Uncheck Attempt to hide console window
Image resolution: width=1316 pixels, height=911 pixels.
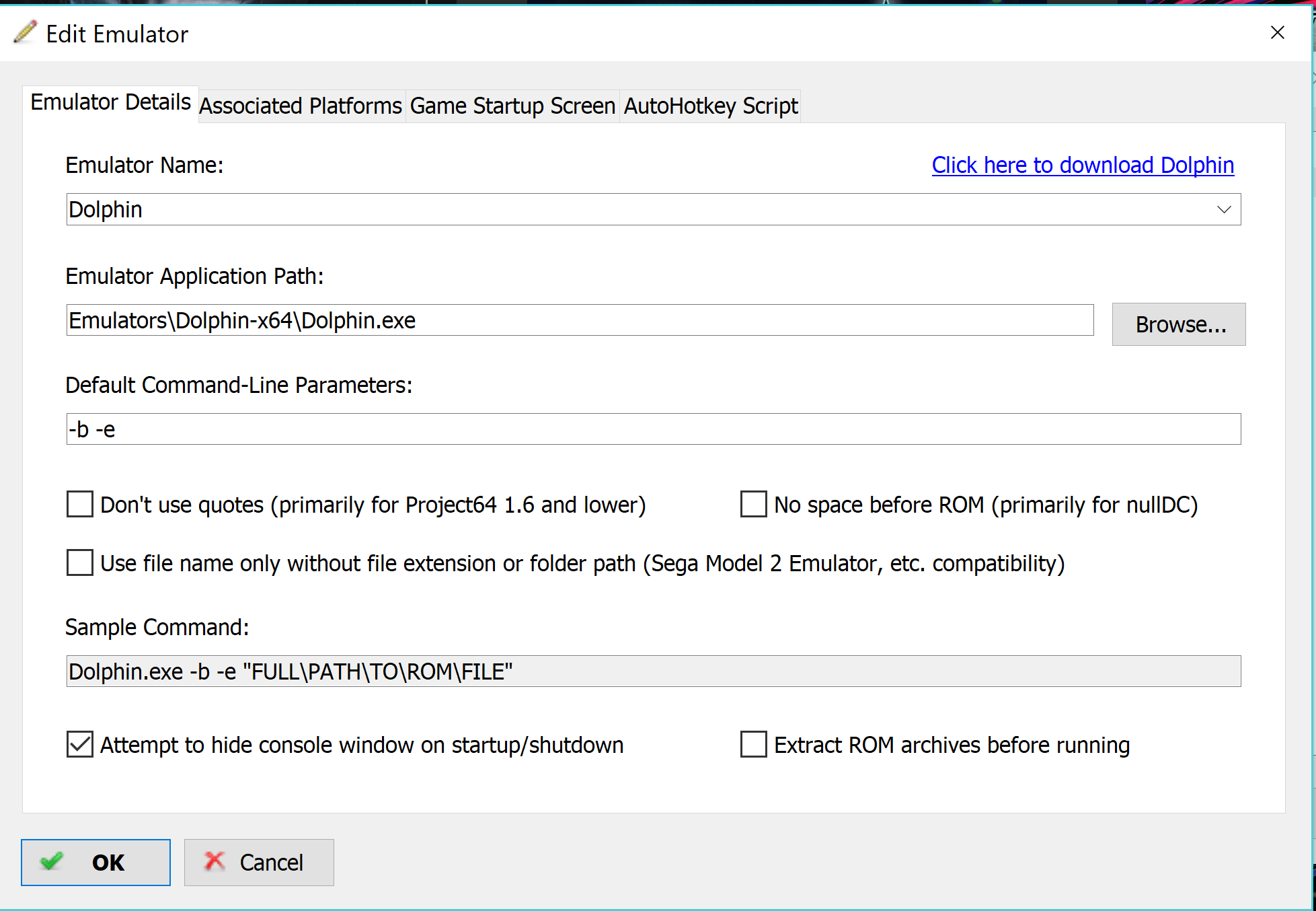[x=80, y=744]
